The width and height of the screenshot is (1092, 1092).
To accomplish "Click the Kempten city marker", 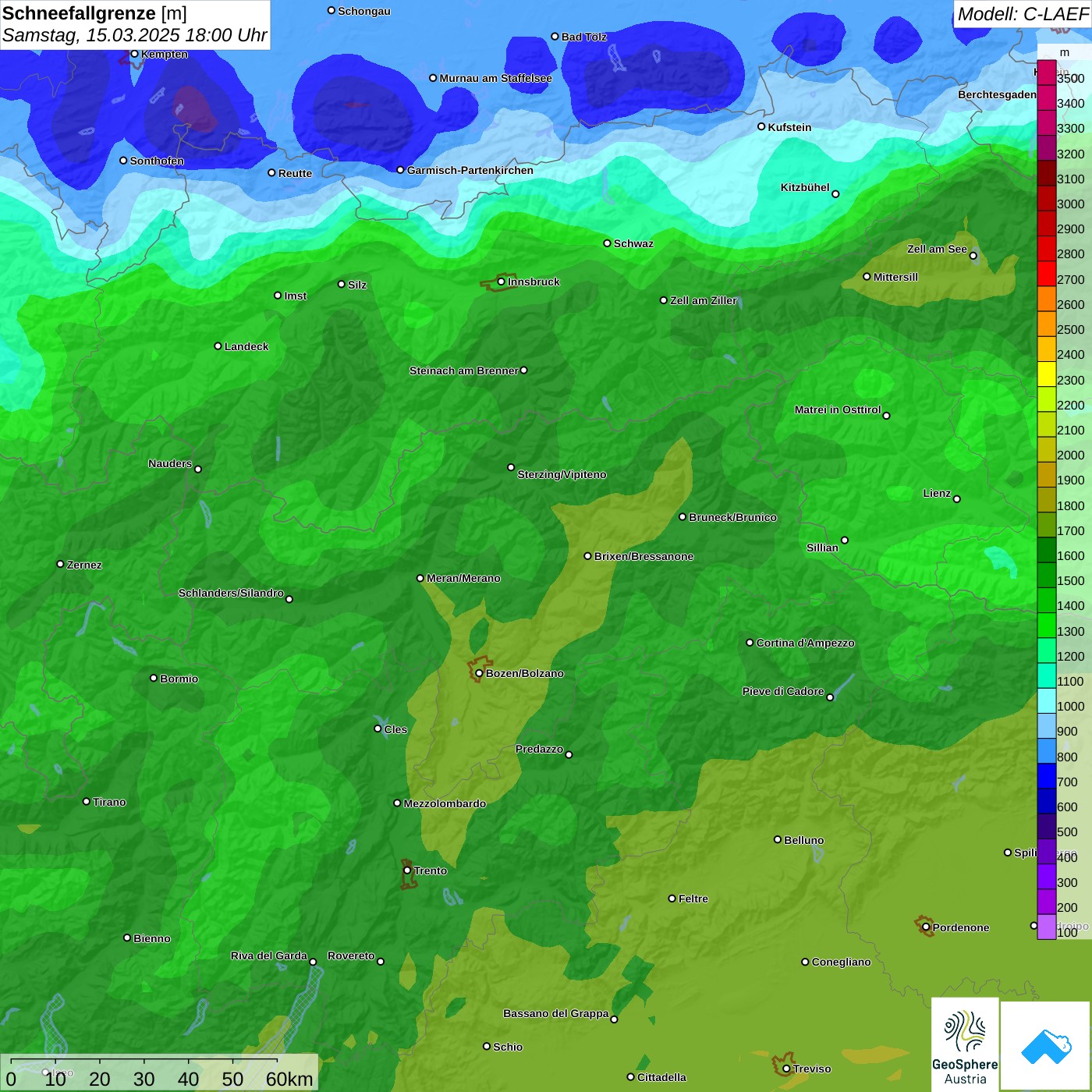I will [x=134, y=54].
